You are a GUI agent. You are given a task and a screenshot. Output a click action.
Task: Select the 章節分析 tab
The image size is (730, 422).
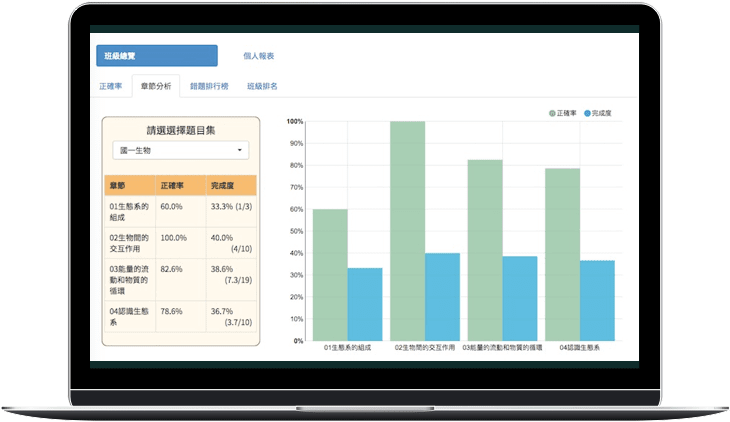point(156,86)
